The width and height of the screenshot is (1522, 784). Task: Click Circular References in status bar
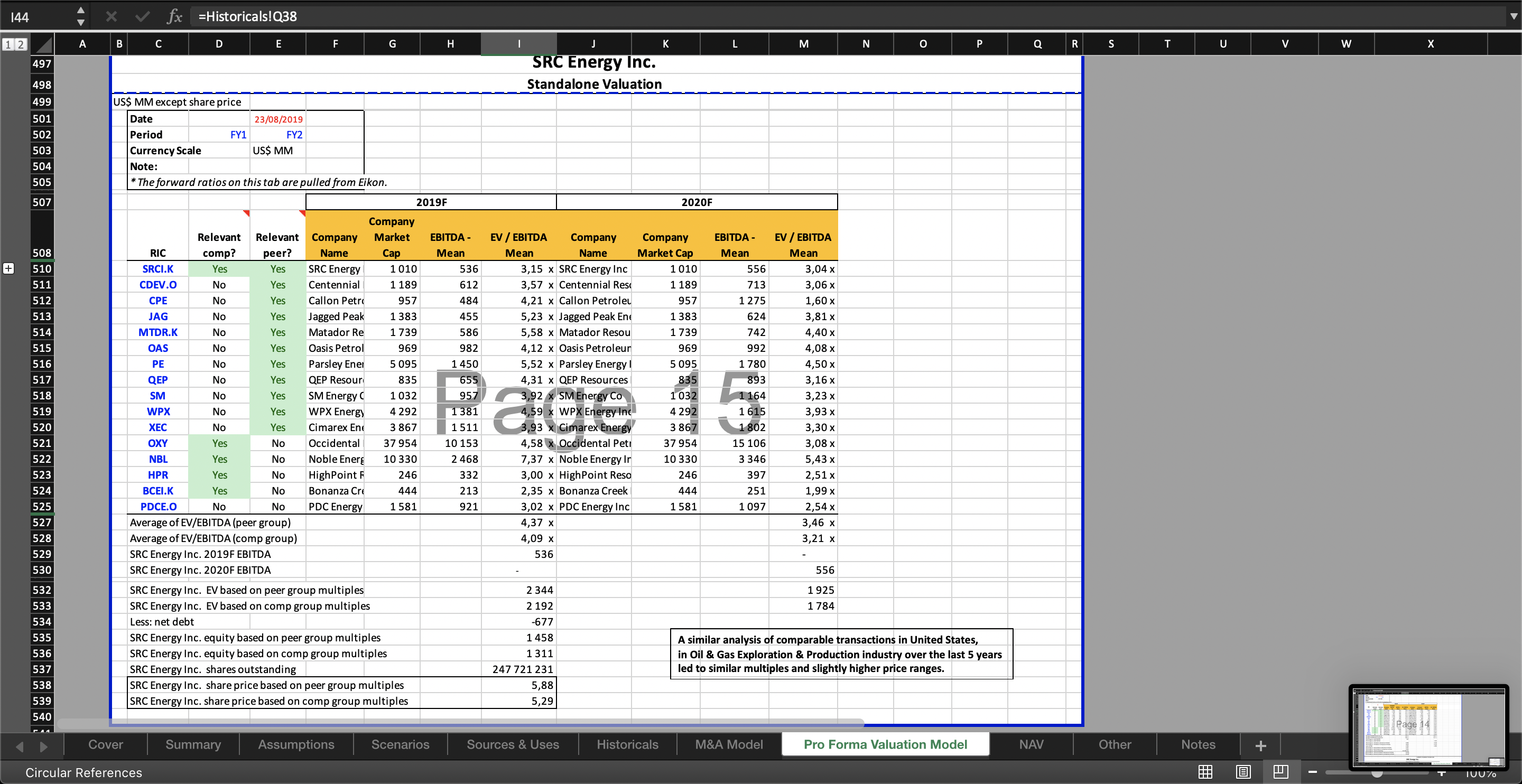(83, 773)
